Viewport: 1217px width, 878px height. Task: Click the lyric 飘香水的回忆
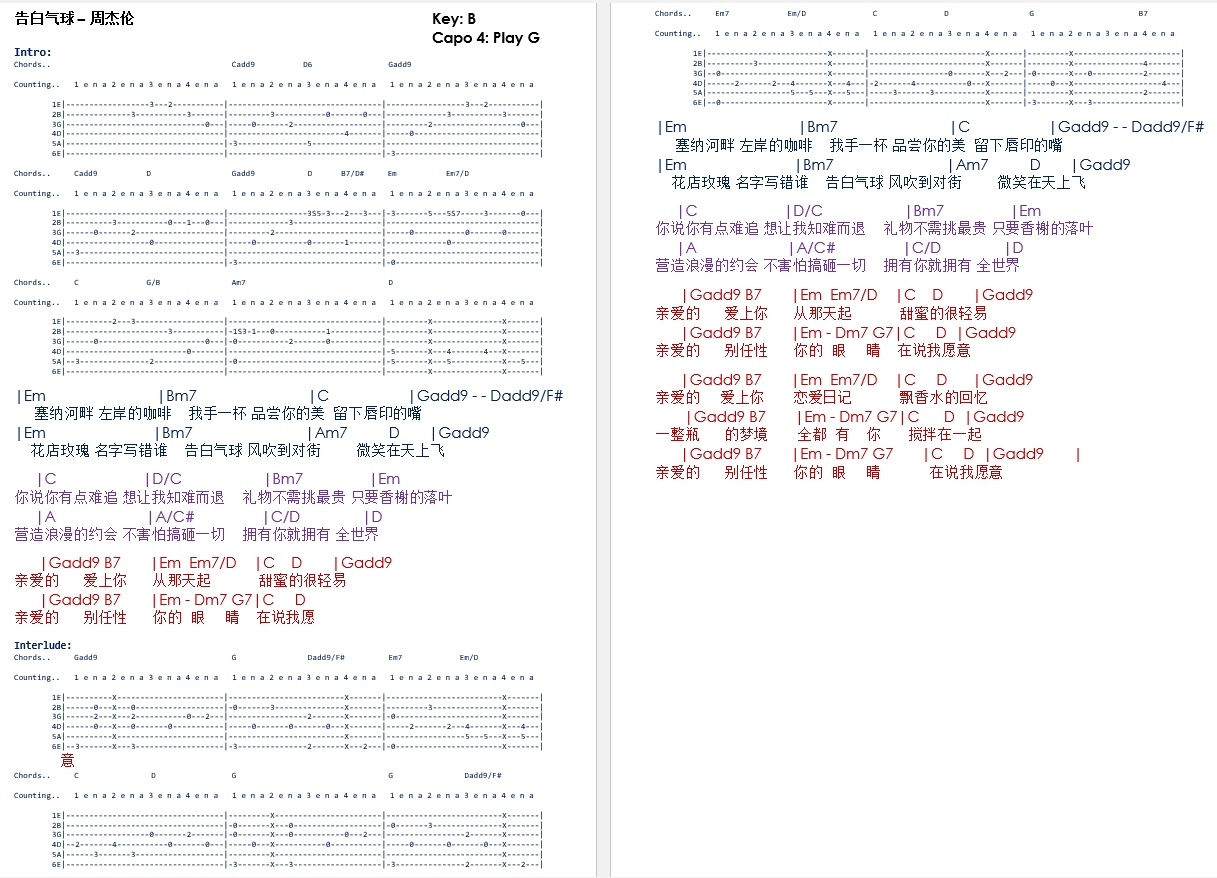pos(943,398)
